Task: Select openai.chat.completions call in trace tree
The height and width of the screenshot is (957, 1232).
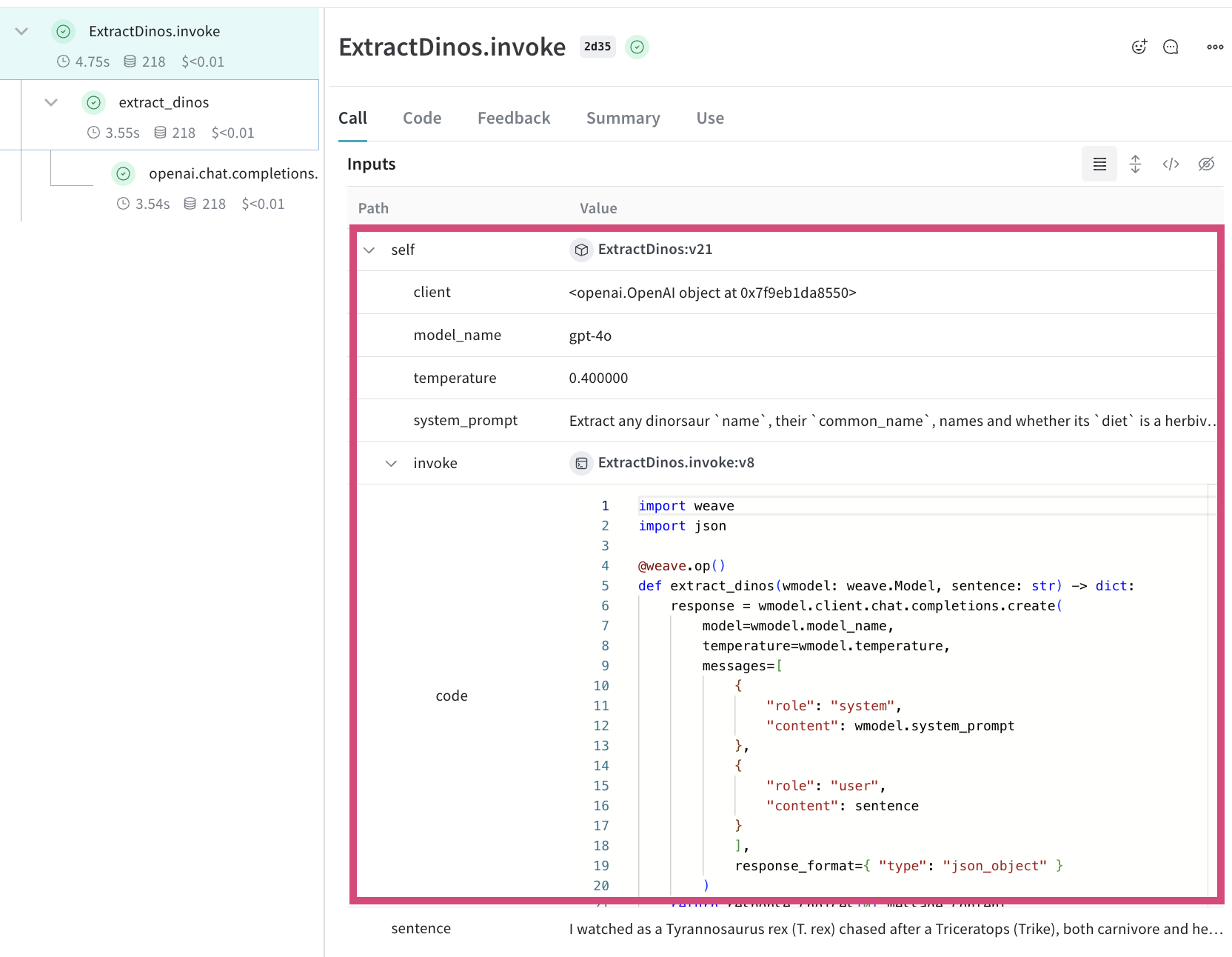Action: click(232, 173)
